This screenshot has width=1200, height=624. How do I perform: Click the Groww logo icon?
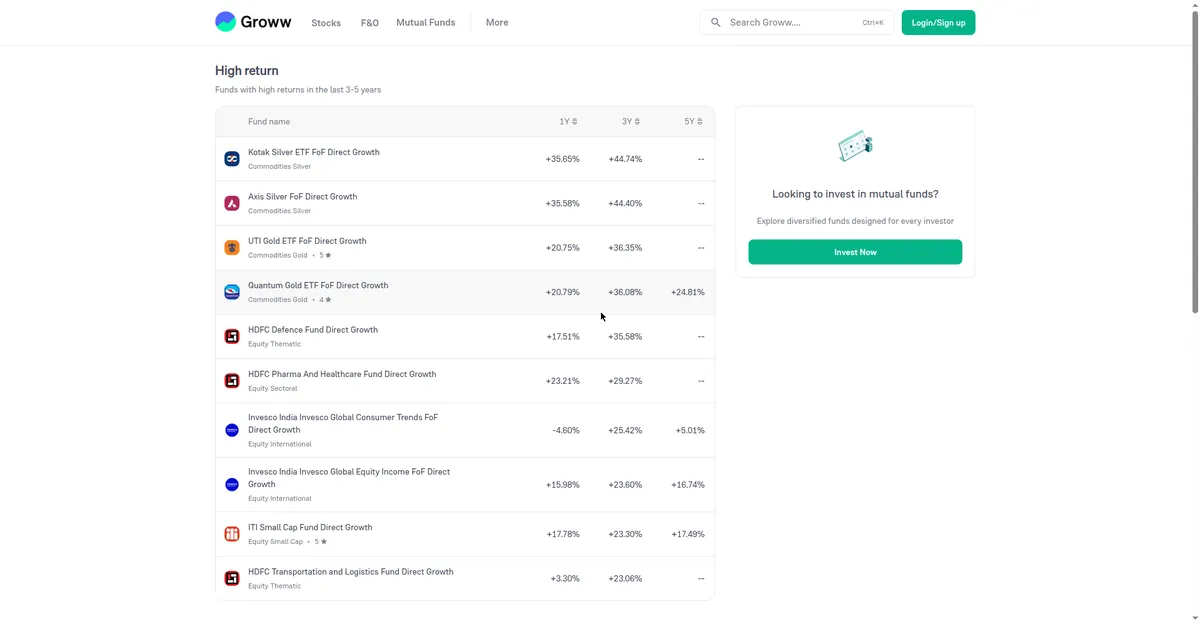[226, 22]
